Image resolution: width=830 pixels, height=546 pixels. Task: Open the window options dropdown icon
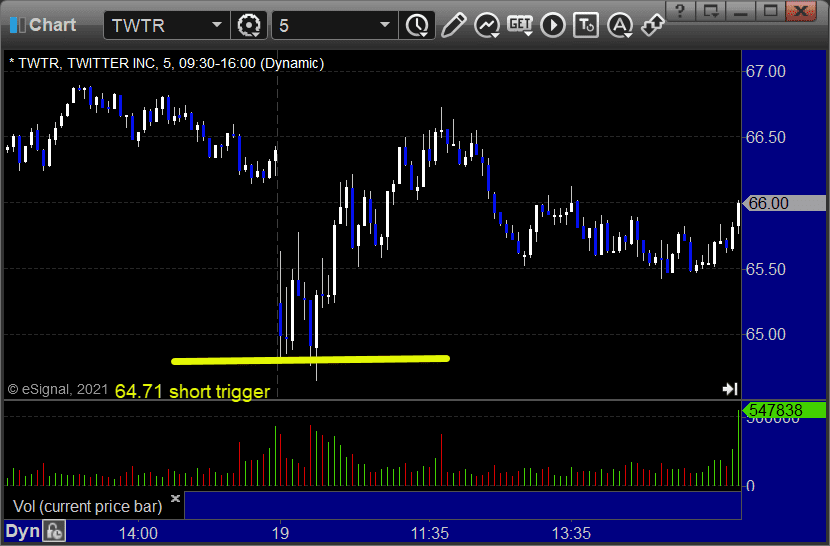[x=710, y=11]
